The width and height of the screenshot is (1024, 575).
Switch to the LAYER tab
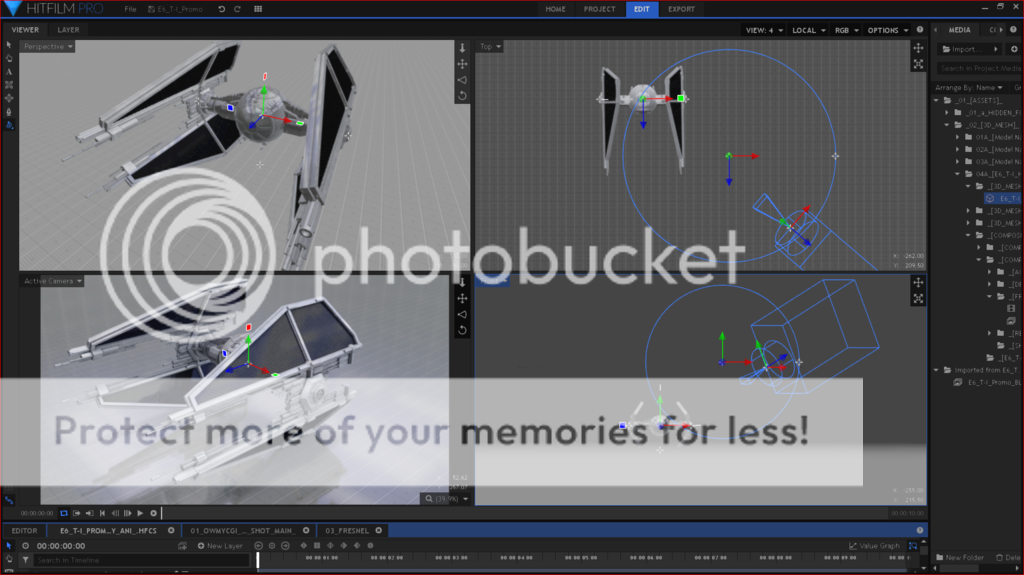(68, 30)
